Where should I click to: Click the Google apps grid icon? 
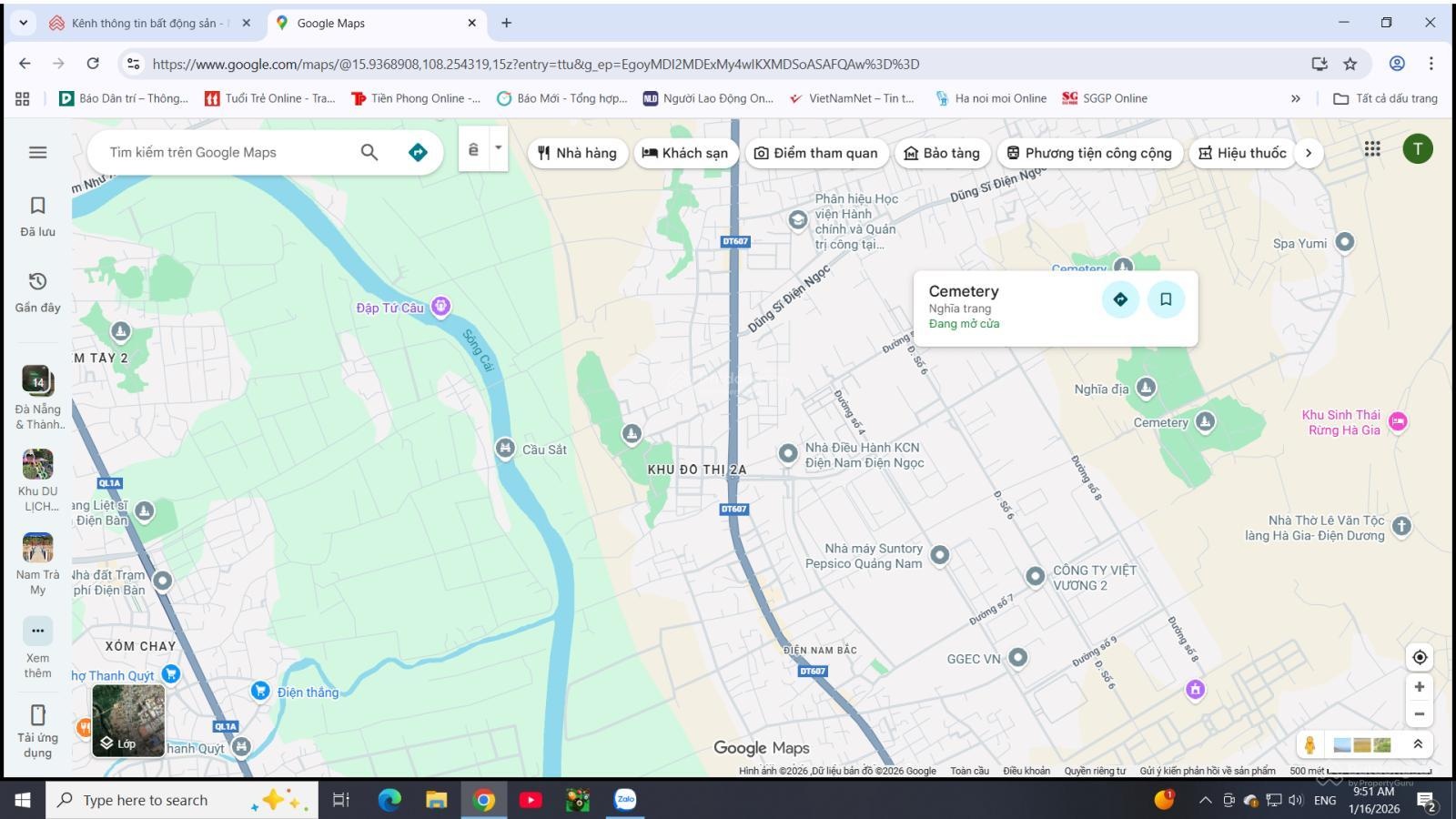click(1372, 148)
